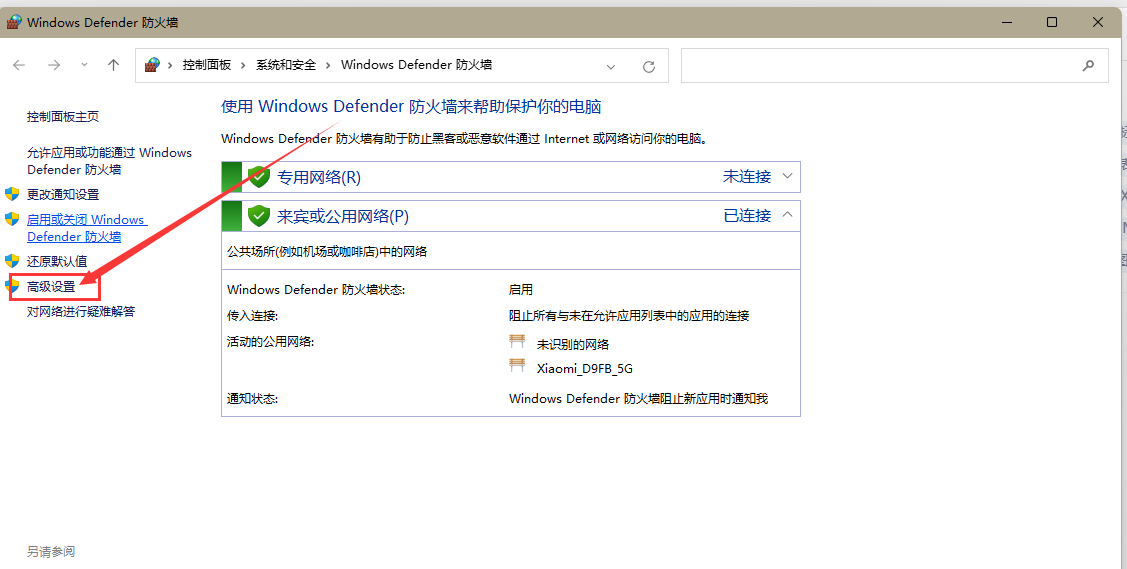This screenshot has height=569, width=1127.
Task: Click 阻止所有与未在允许应用列表中的应用的连接 text
Action: [629, 315]
